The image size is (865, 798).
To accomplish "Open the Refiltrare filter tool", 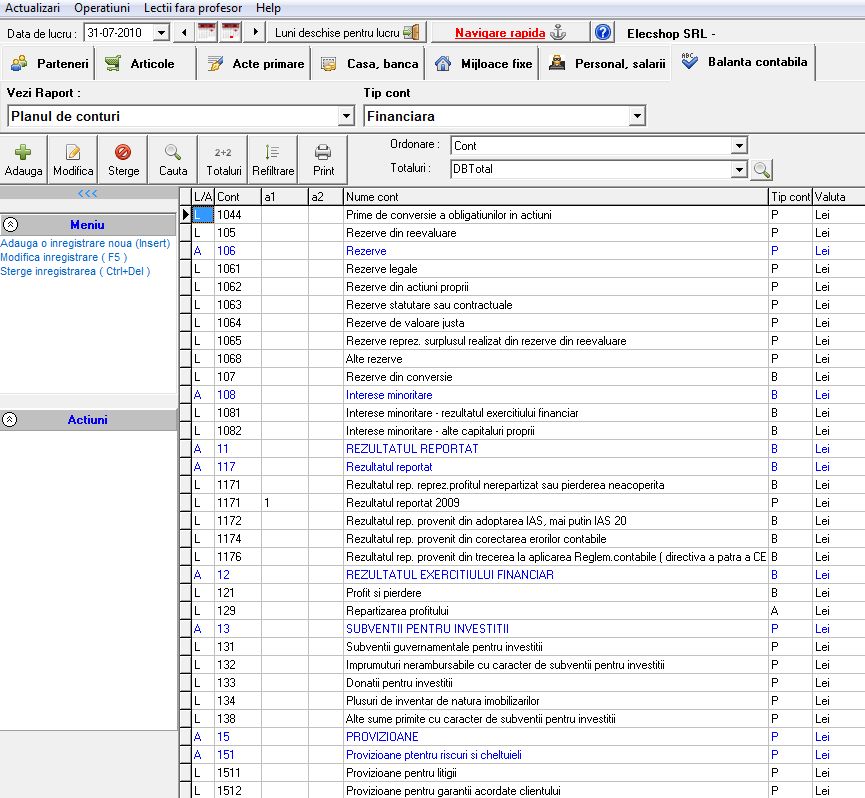I will 273,159.
